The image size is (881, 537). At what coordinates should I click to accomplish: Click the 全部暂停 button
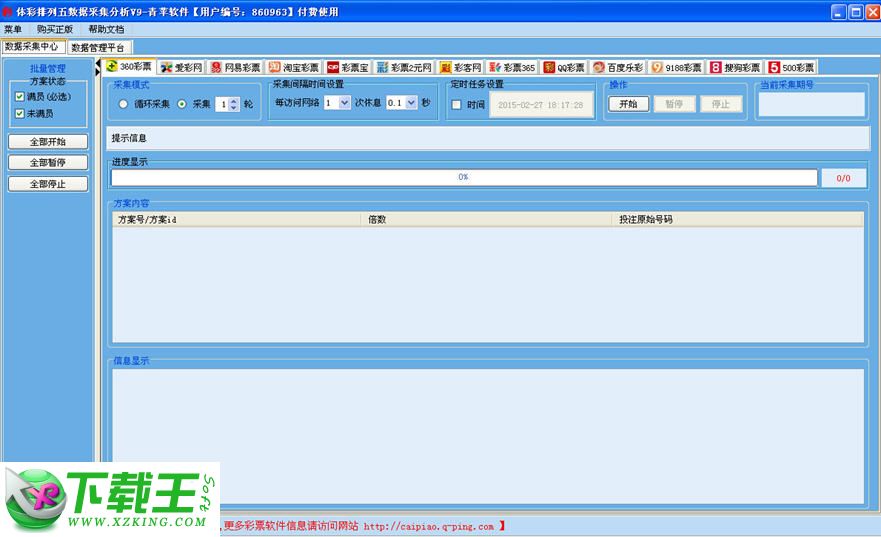pos(48,163)
